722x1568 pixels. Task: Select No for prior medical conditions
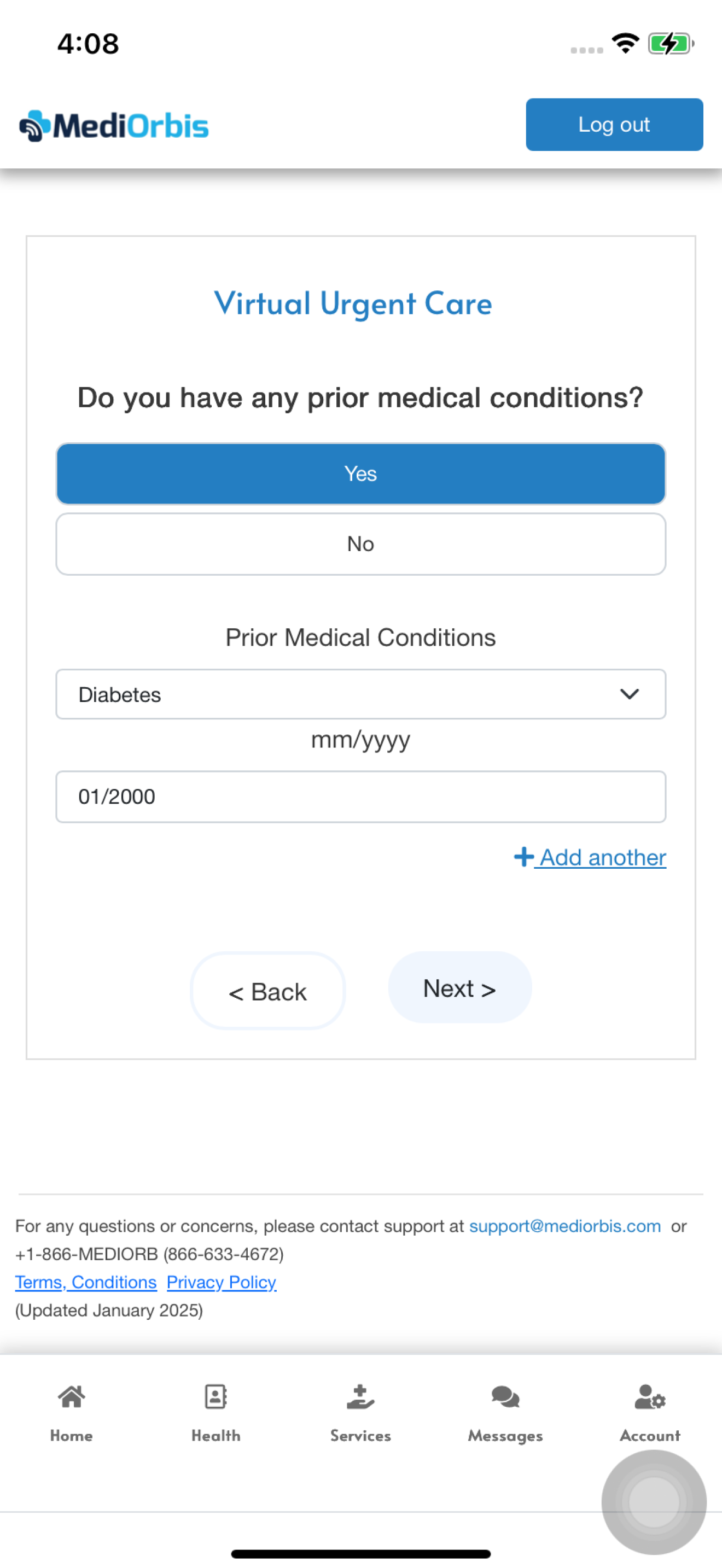[360, 543]
